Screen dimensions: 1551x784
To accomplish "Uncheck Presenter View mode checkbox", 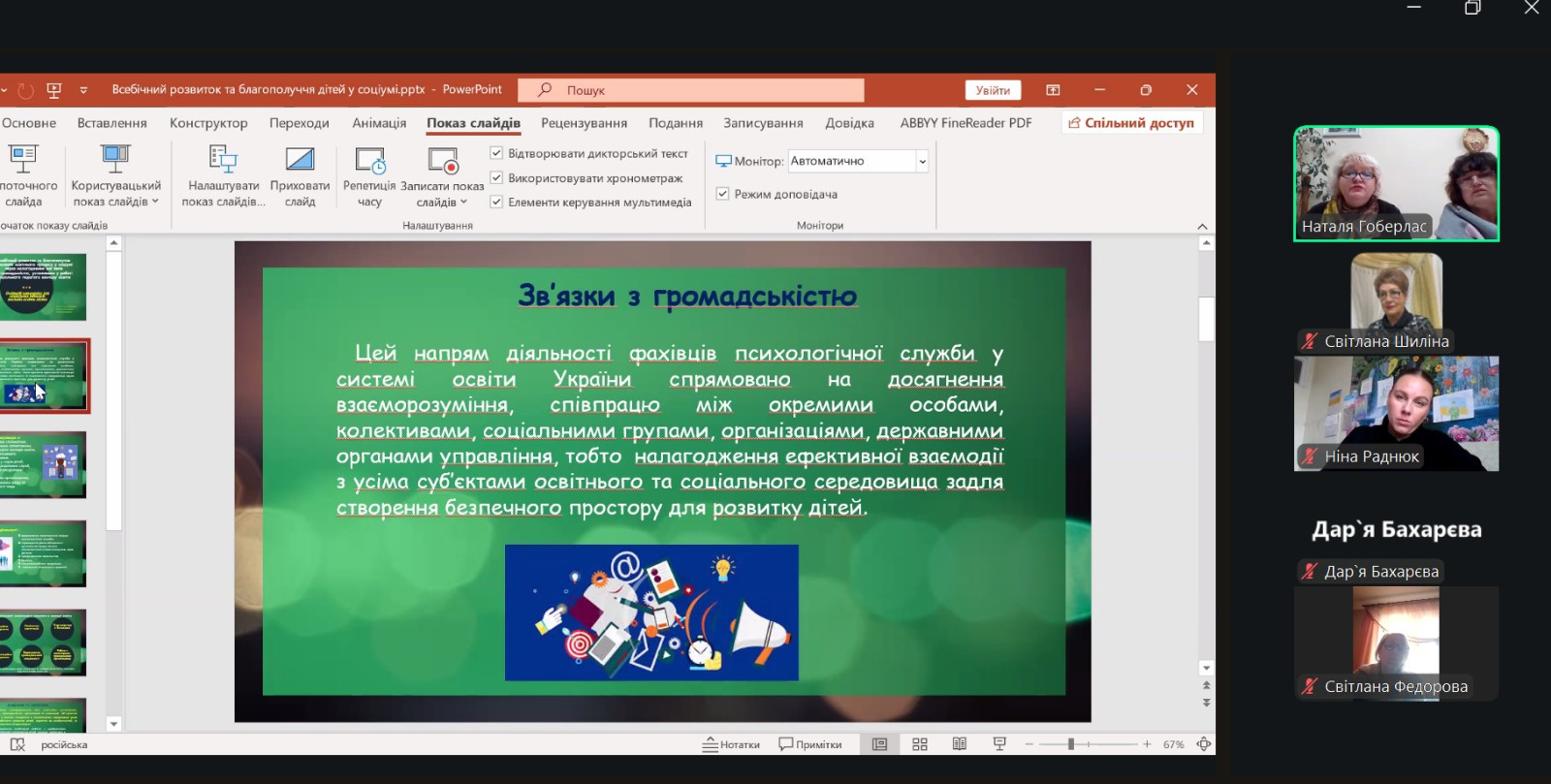I will [x=722, y=194].
